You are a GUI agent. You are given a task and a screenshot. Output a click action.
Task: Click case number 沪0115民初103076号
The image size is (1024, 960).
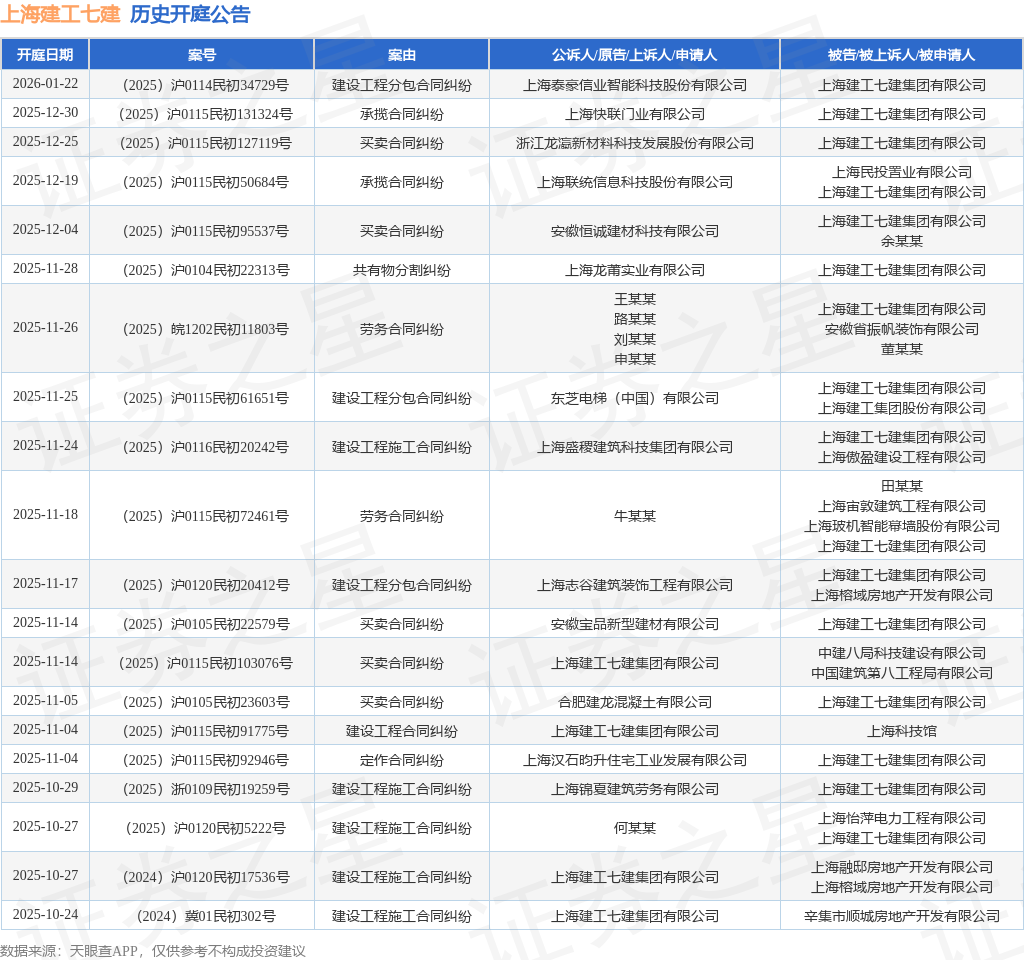(229, 664)
